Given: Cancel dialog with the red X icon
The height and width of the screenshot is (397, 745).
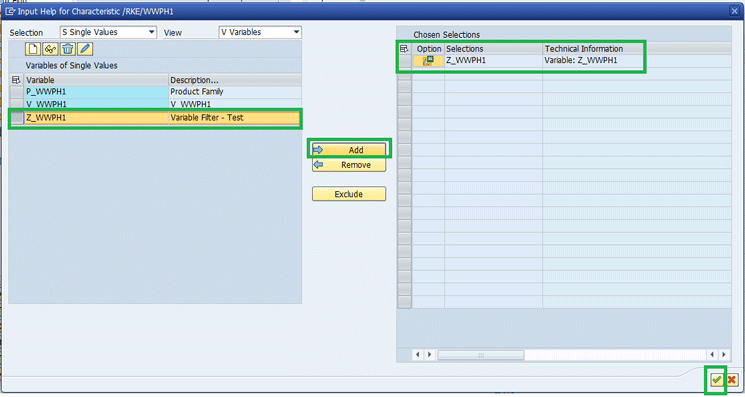Looking at the screenshot, I should coord(732,379).
